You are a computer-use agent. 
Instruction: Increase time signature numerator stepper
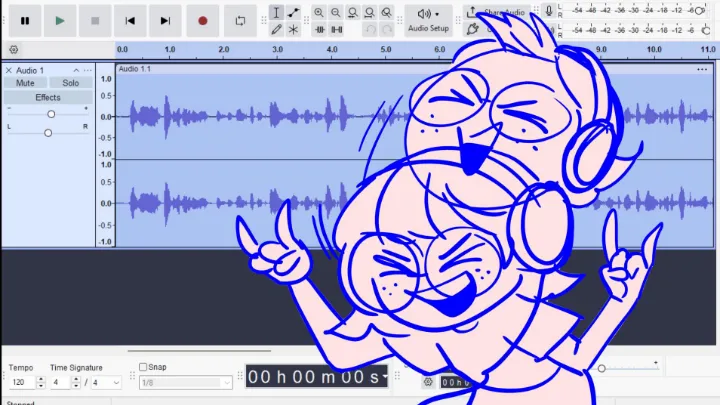[76, 379]
